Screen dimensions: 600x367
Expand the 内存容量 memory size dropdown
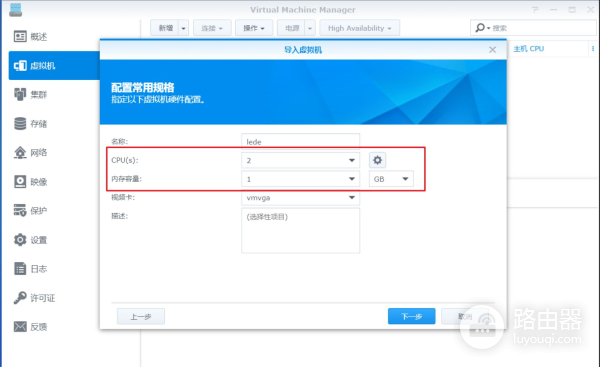[300, 179]
